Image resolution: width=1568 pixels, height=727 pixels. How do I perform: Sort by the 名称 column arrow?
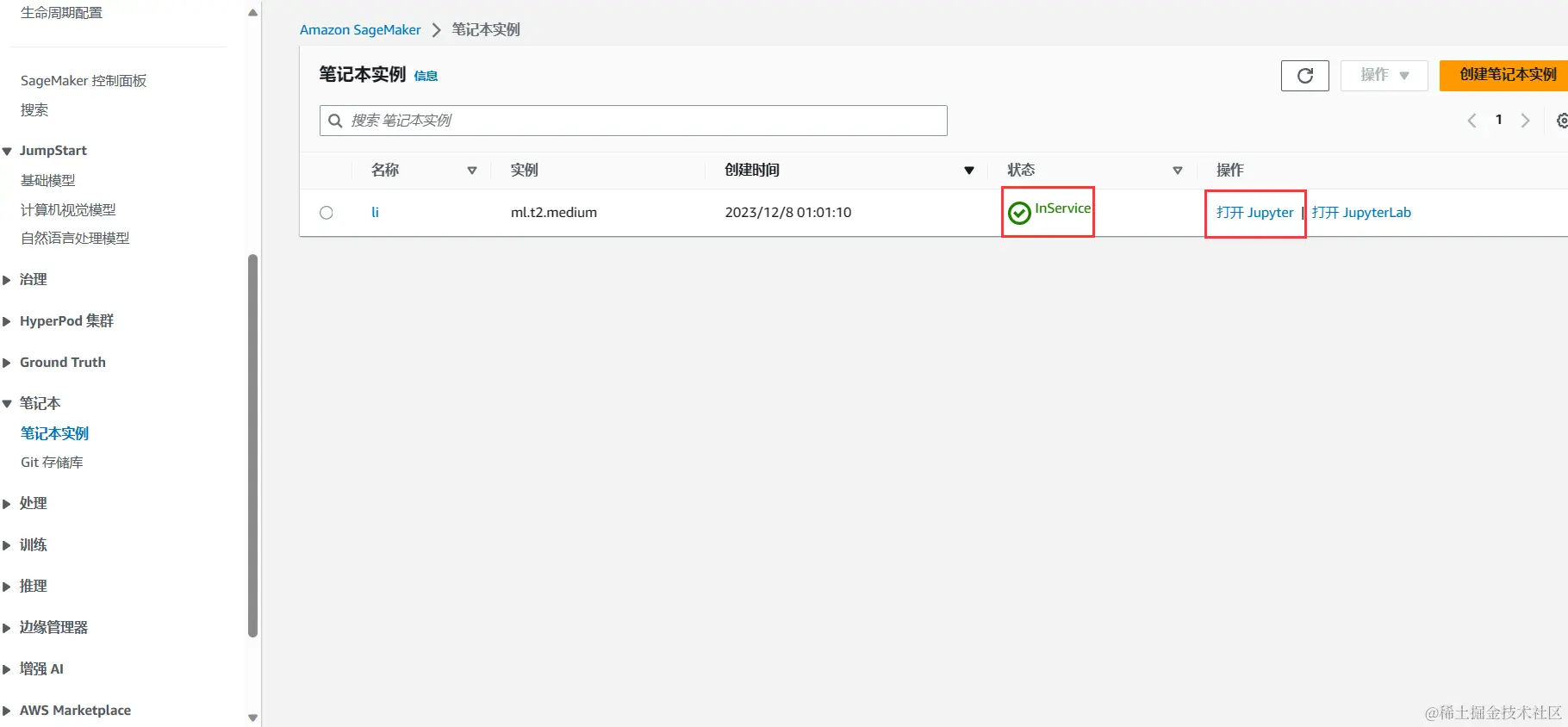(x=472, y=171)
